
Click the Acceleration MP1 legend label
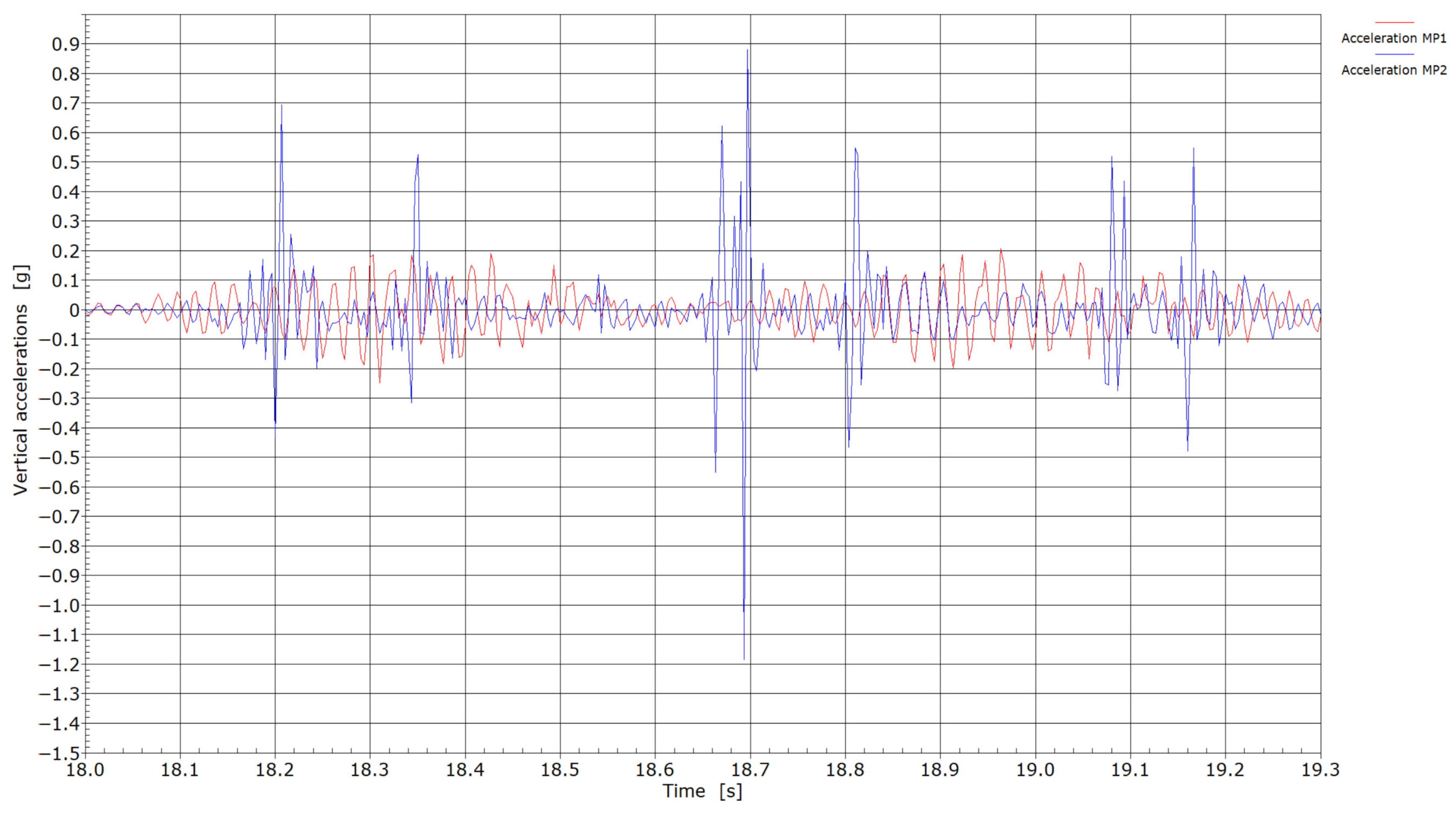point(1393,39)
